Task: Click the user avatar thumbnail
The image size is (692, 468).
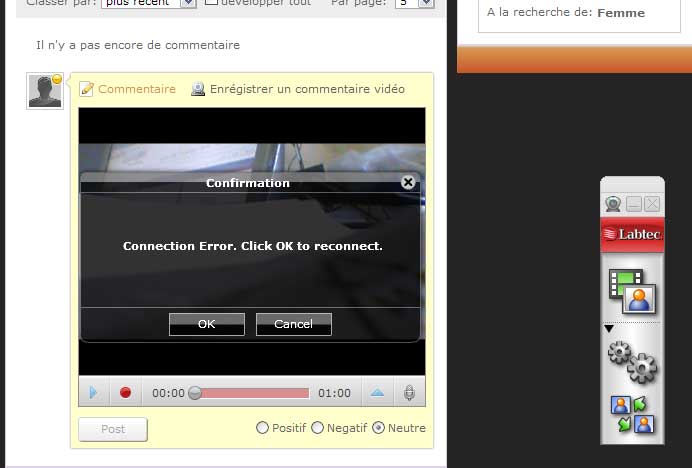Action: (x=45, y=91)
